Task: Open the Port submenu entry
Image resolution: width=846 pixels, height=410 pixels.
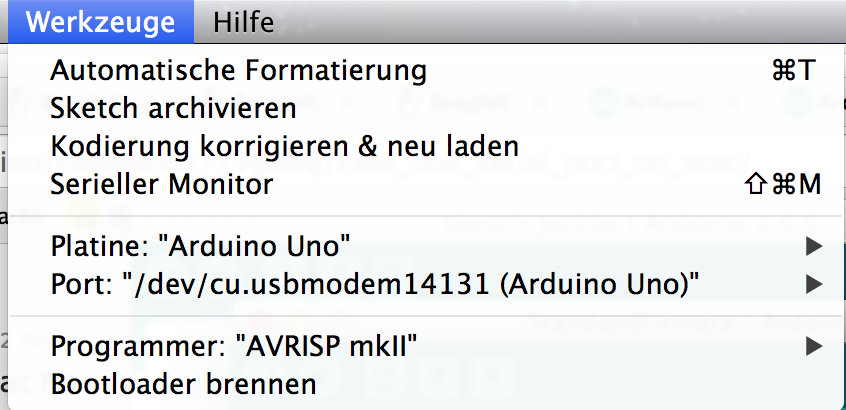Action: 374,284
